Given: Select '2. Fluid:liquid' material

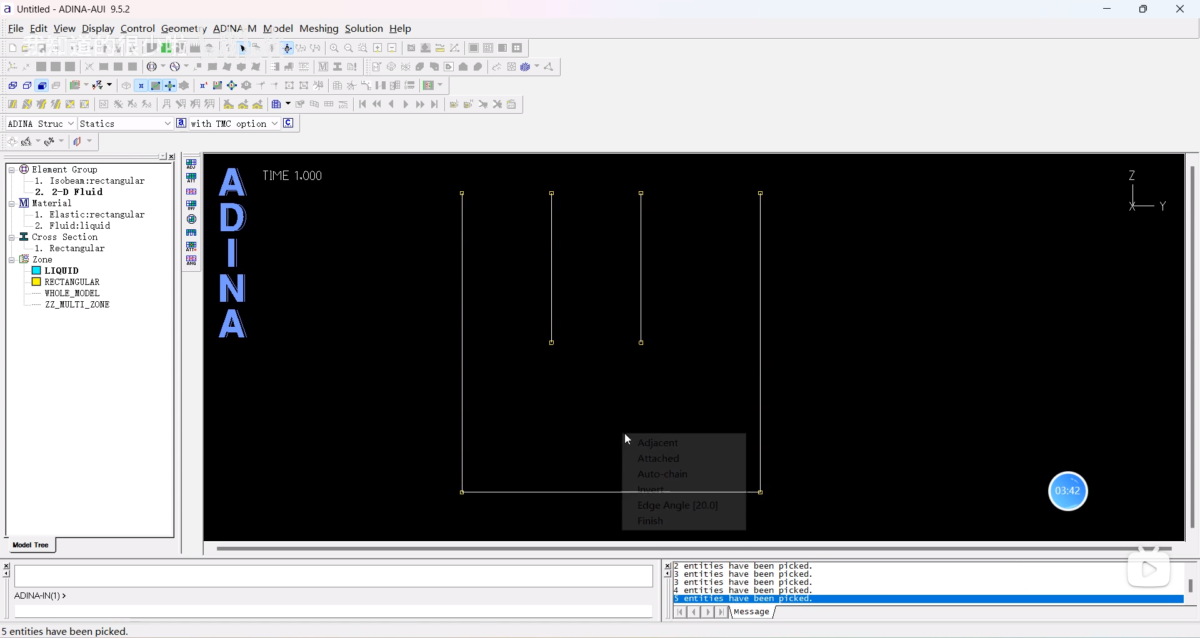Looking at the screenshot, I should pos(73,226).
